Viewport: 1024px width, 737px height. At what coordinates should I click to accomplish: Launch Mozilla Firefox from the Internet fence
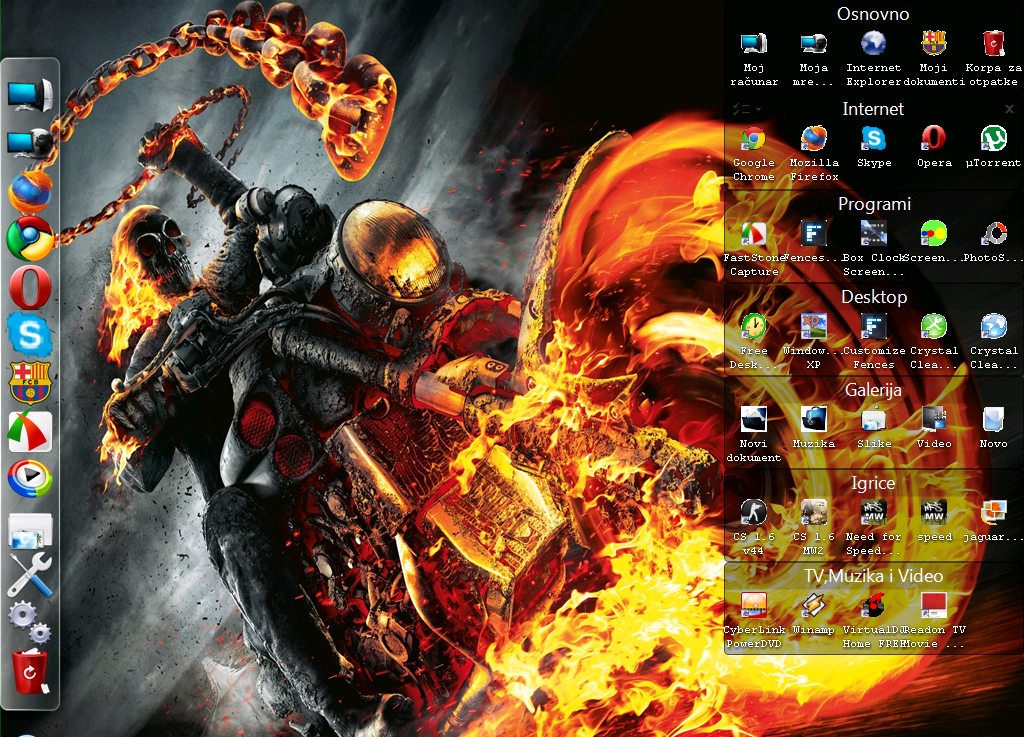pyautogui.click(x=814, y=139)
